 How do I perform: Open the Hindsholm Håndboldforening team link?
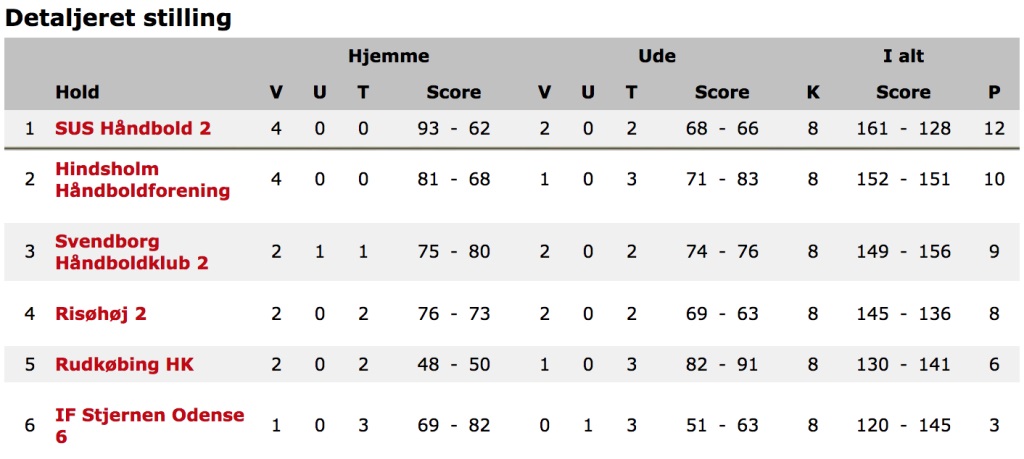tap(142, 180)
